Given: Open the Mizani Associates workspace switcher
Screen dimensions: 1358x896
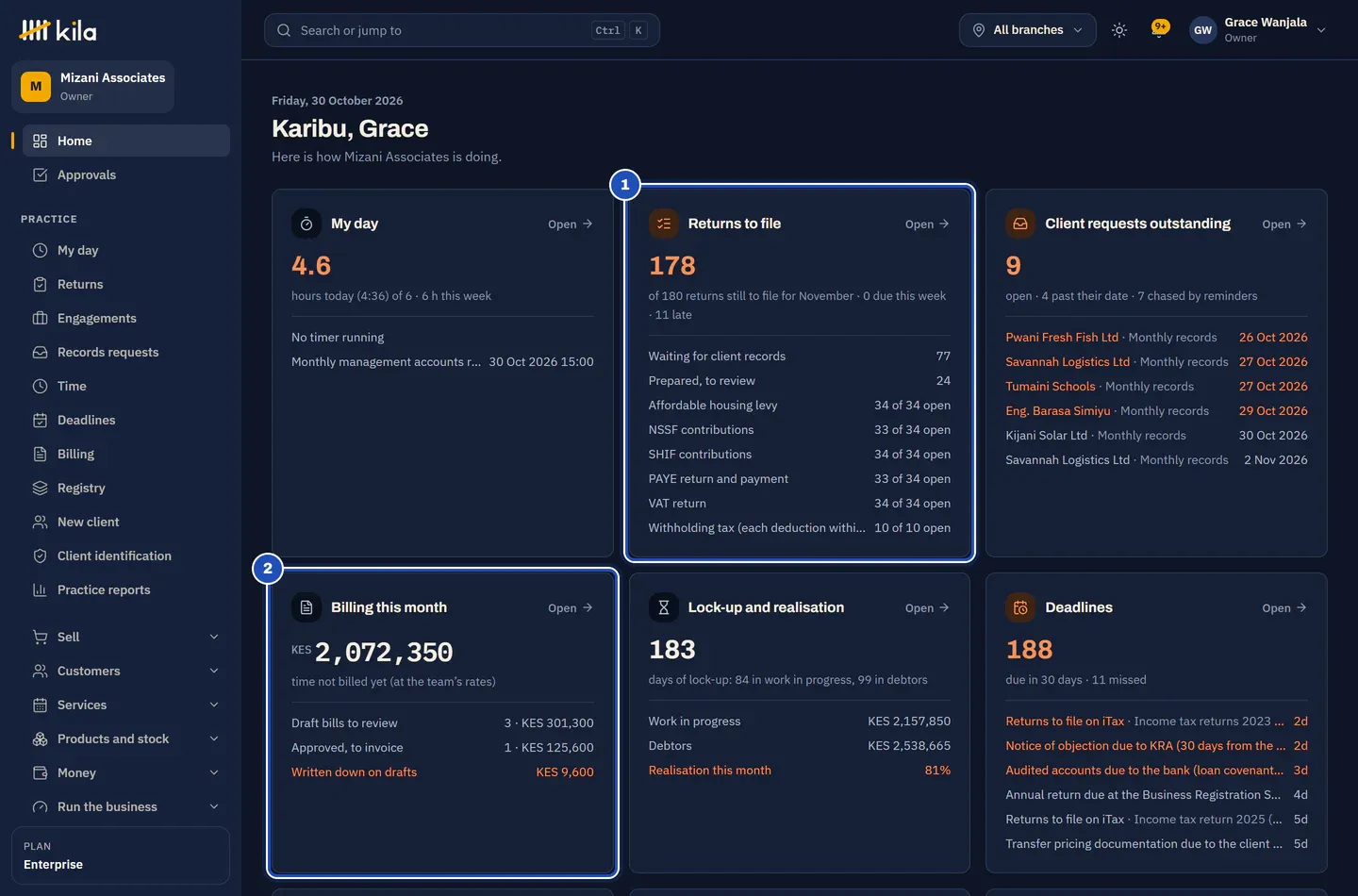Looking at the screenshot, I should [x=92, y=87].
